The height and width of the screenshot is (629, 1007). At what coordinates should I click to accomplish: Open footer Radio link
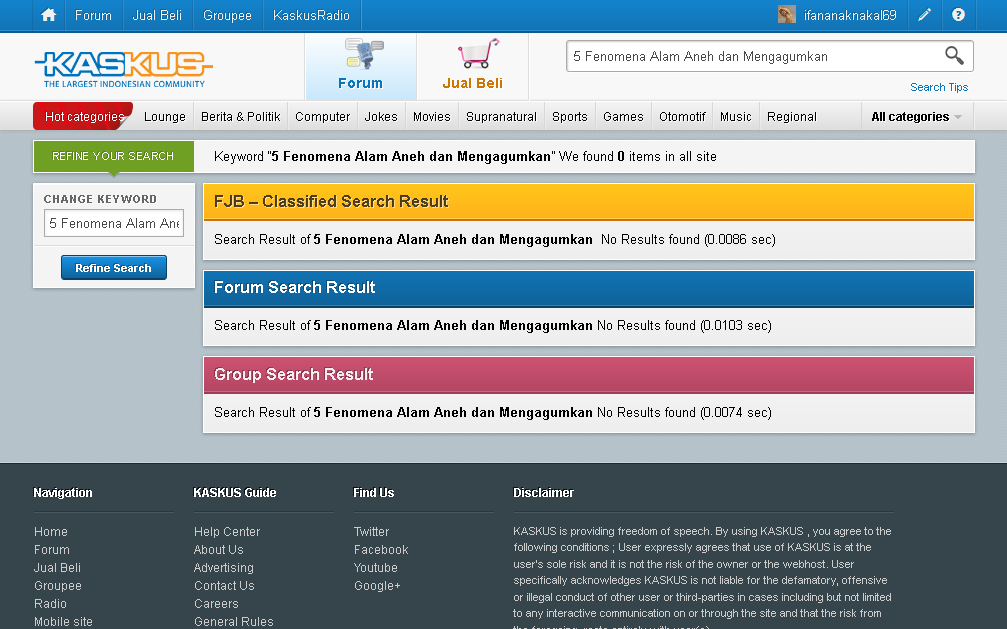coord(50,604)
